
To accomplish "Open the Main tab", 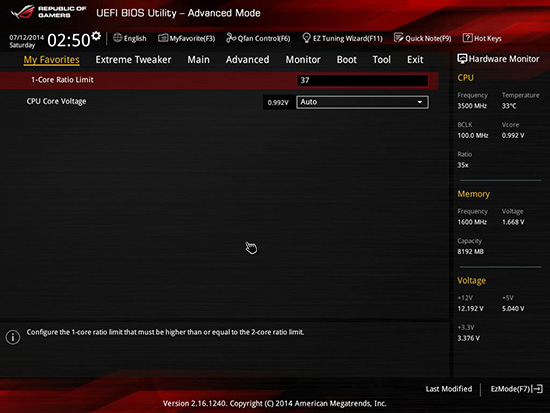I will pyautogui.click(x=199, y=60).
